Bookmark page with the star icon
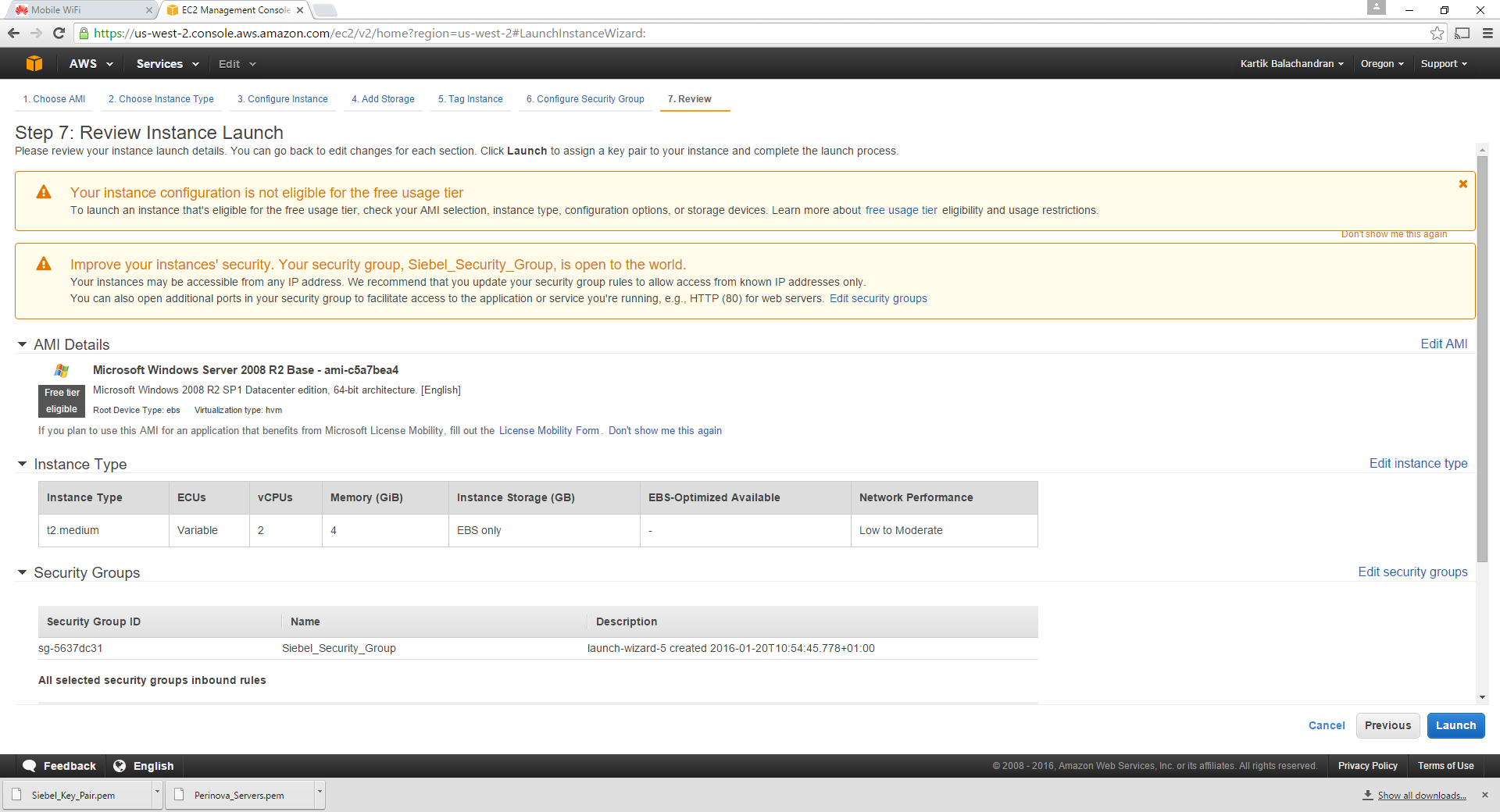Image resolution: width=1500 pixels, height=812 pixels. pos(1437,33)
